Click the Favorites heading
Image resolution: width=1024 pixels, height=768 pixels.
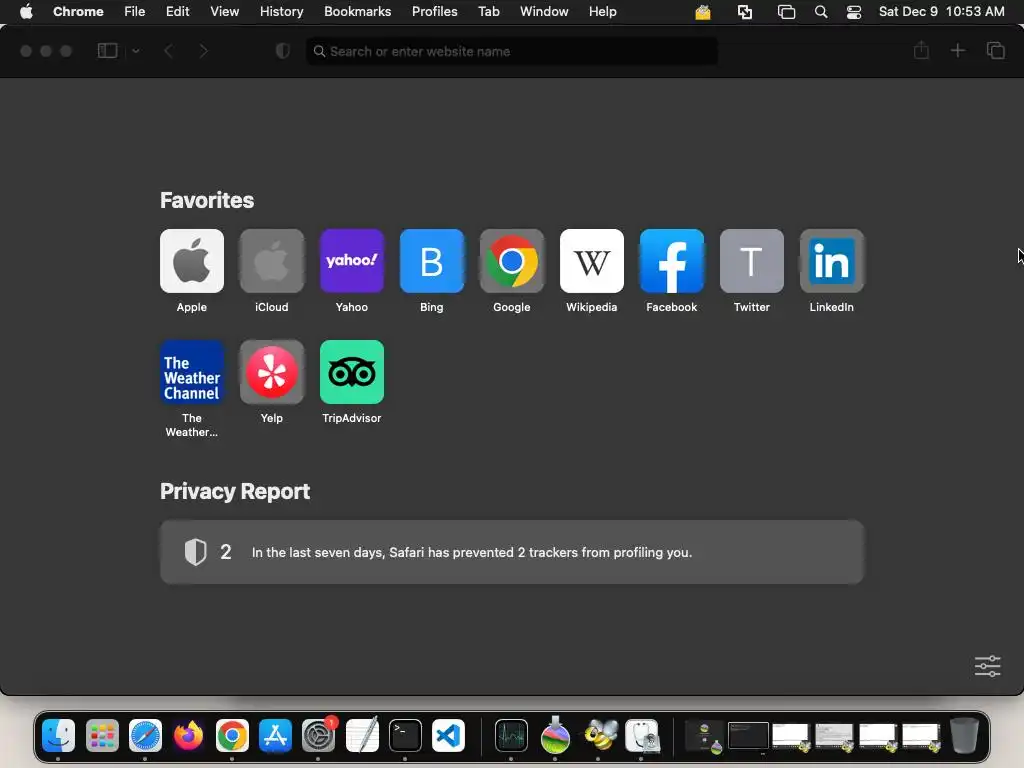point(206,200)
